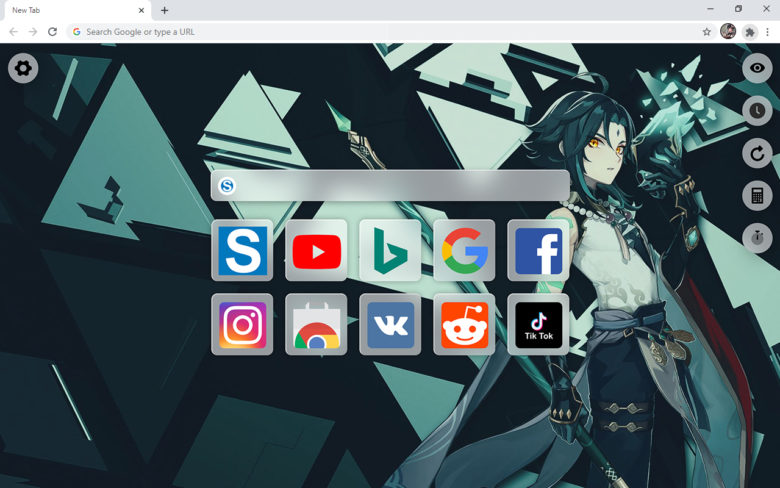Open the VK shortcut tile
780x488 pixels.
390,324
